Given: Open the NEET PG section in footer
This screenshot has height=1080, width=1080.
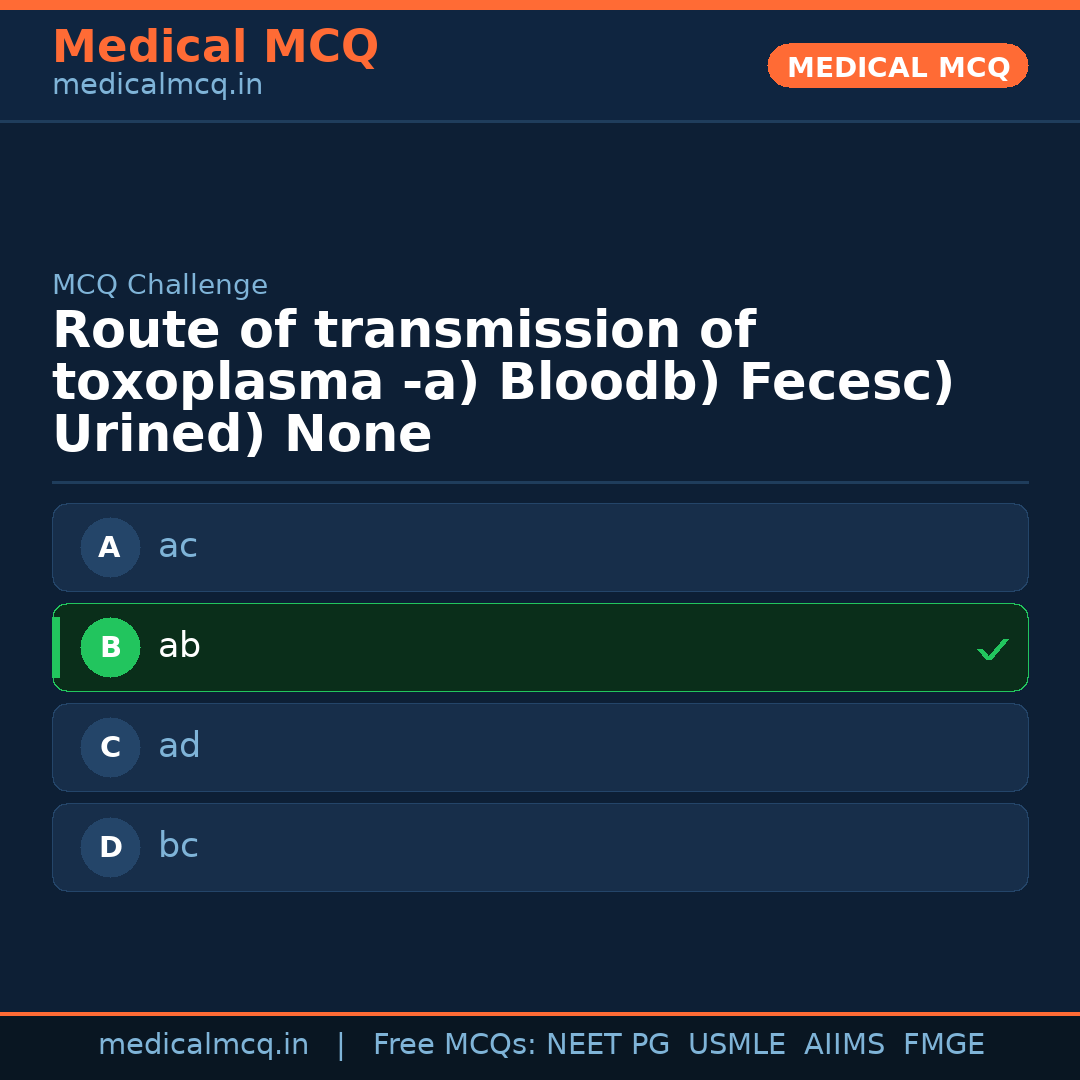Looking at the screenshot, I should (x=607, y=1044).
